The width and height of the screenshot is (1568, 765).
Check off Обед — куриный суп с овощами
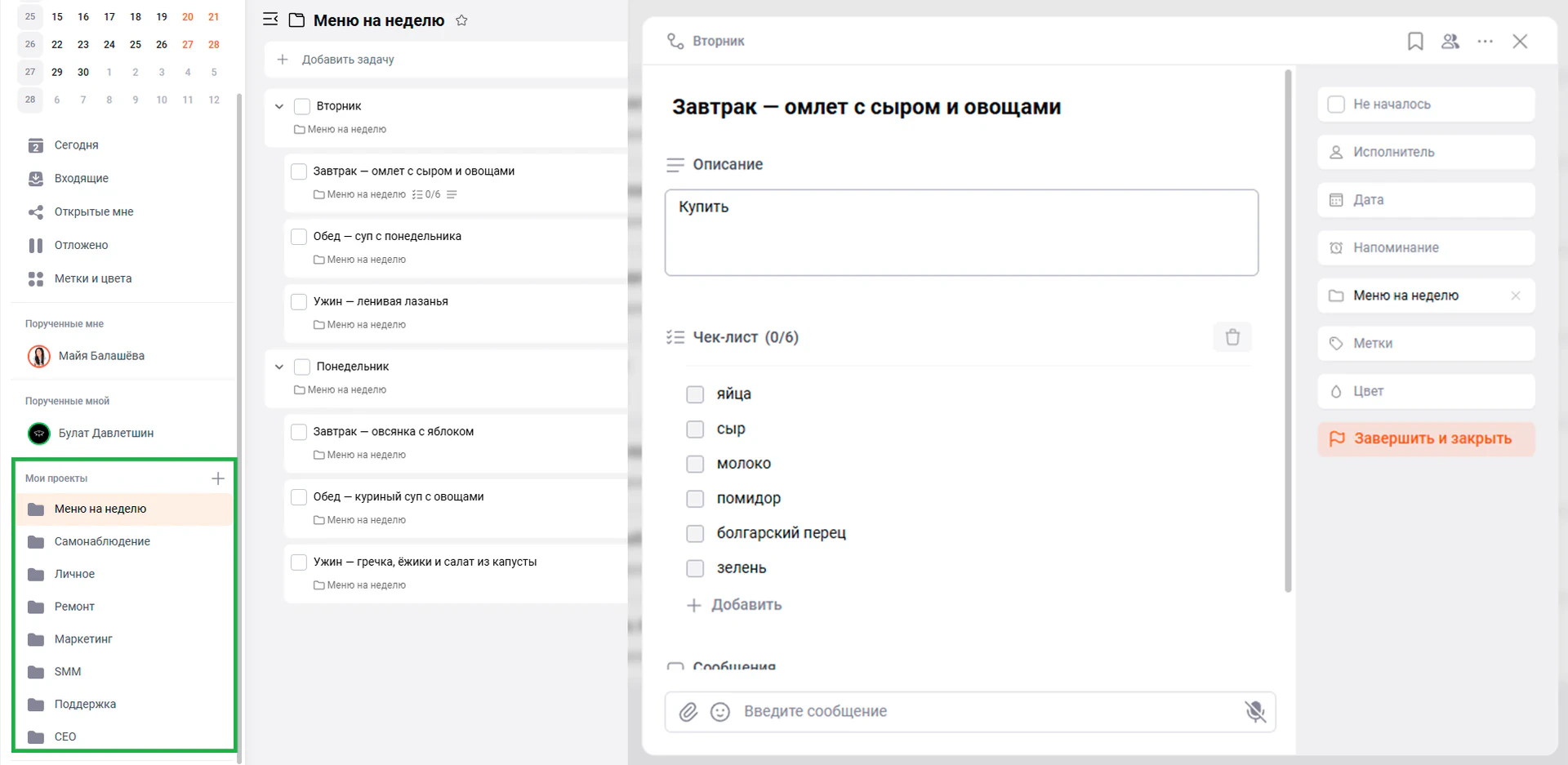(299, 497)
